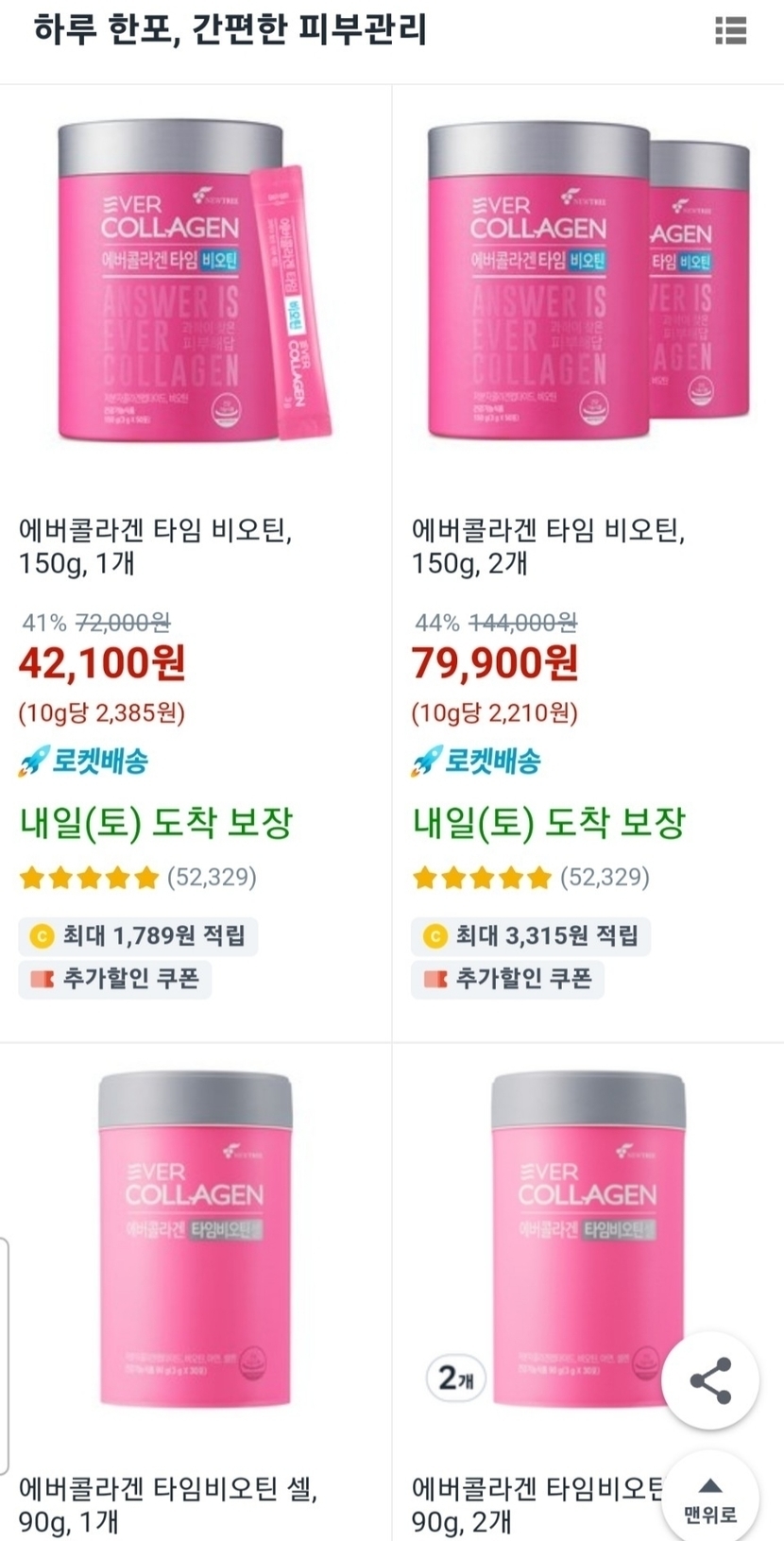This screenshot has width=784, height=1541.
Task: Tap the 42,100원 price
Action: point(102,663)
